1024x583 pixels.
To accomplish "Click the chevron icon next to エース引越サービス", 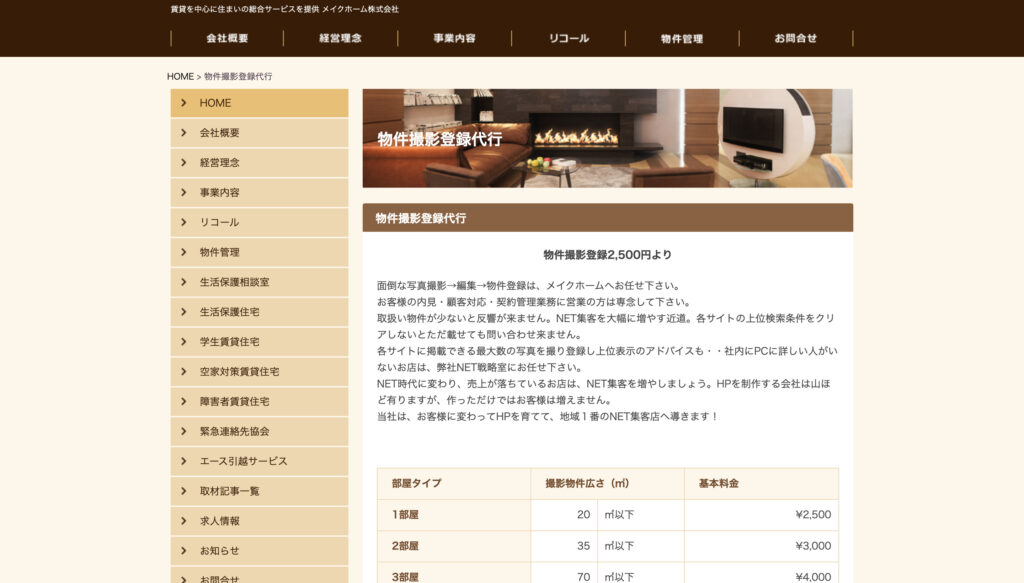I will coord(184,461).
